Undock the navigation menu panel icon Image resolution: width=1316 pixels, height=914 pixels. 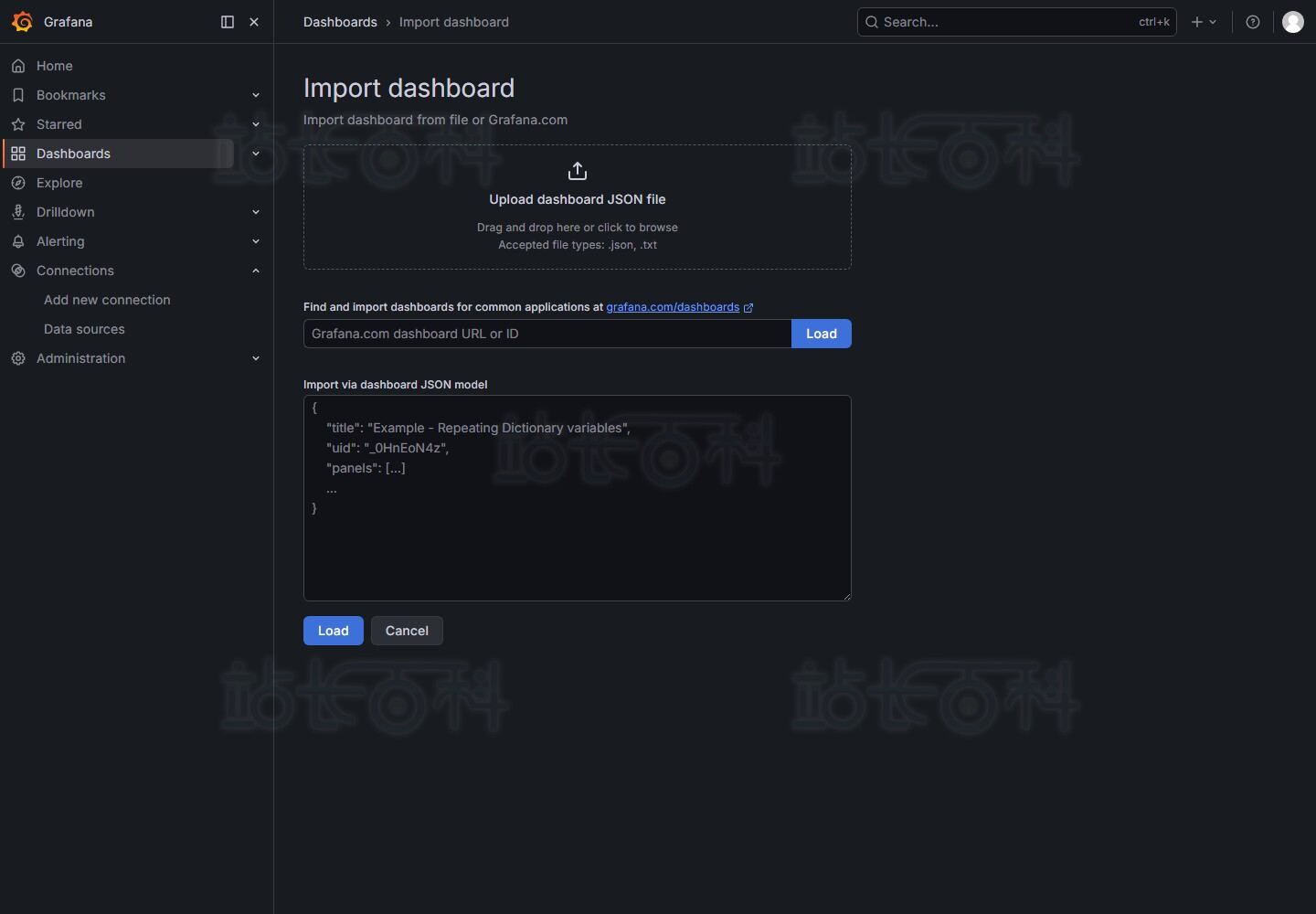click(x=228, y=22)
